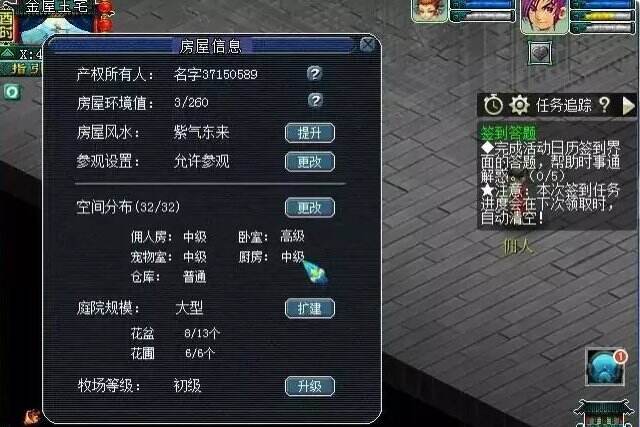The height and width of the screenshot is (427, 640).
Task: Click the 指引 guide tab at left
Action: [x=21, y=68]
